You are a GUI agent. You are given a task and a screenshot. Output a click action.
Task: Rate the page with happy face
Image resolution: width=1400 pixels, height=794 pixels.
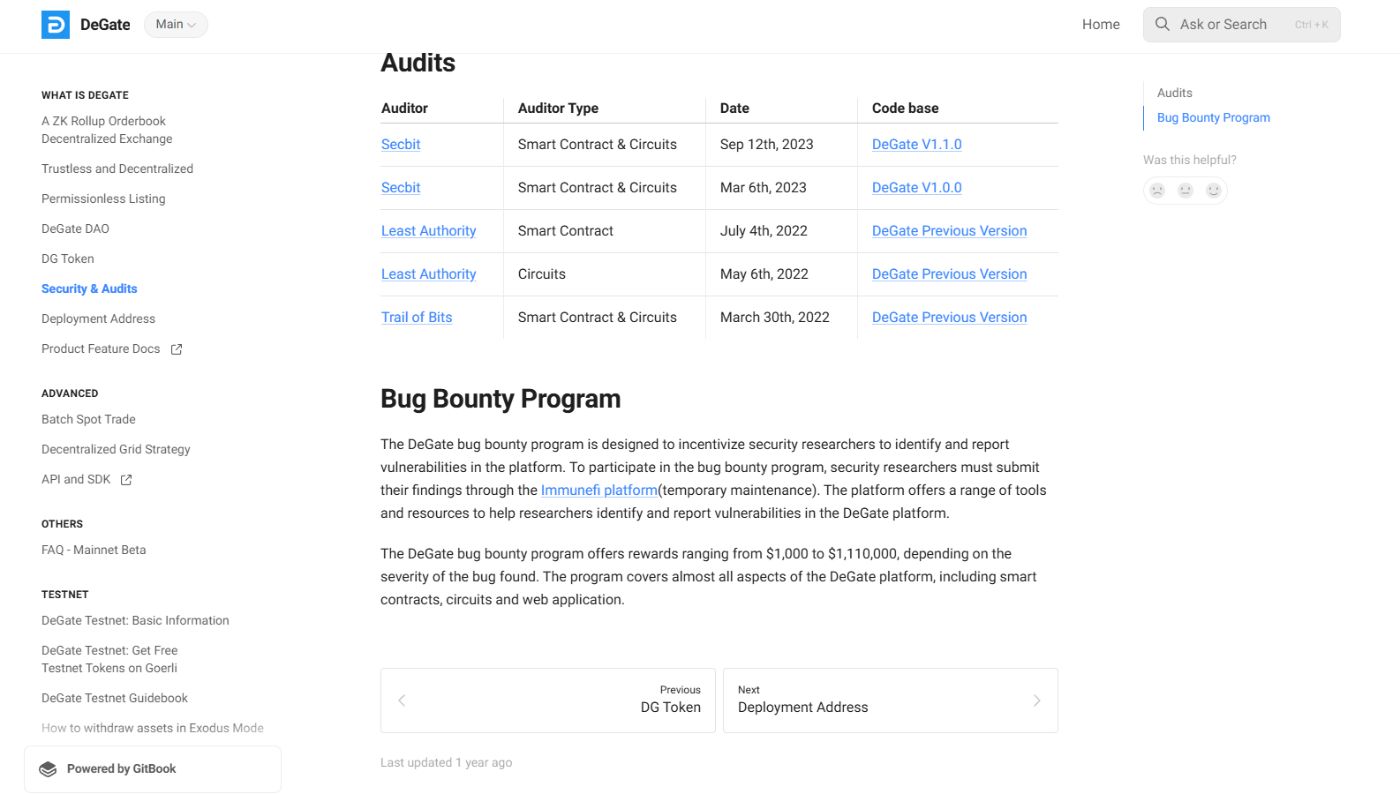coord(1213,190)
